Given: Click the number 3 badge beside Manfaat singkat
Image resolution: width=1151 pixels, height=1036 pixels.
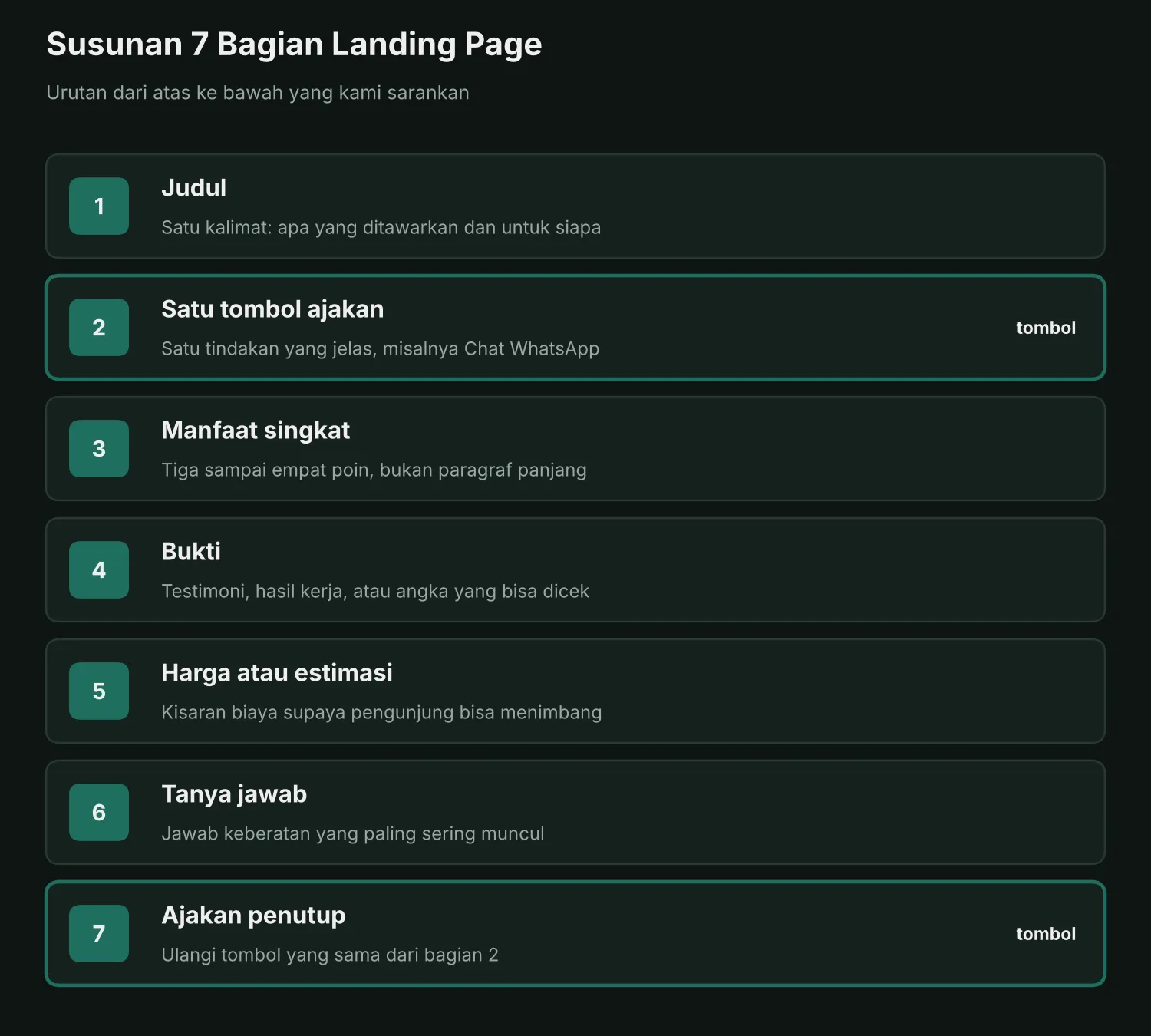Looking at the screenshot, I should point(99,449).
